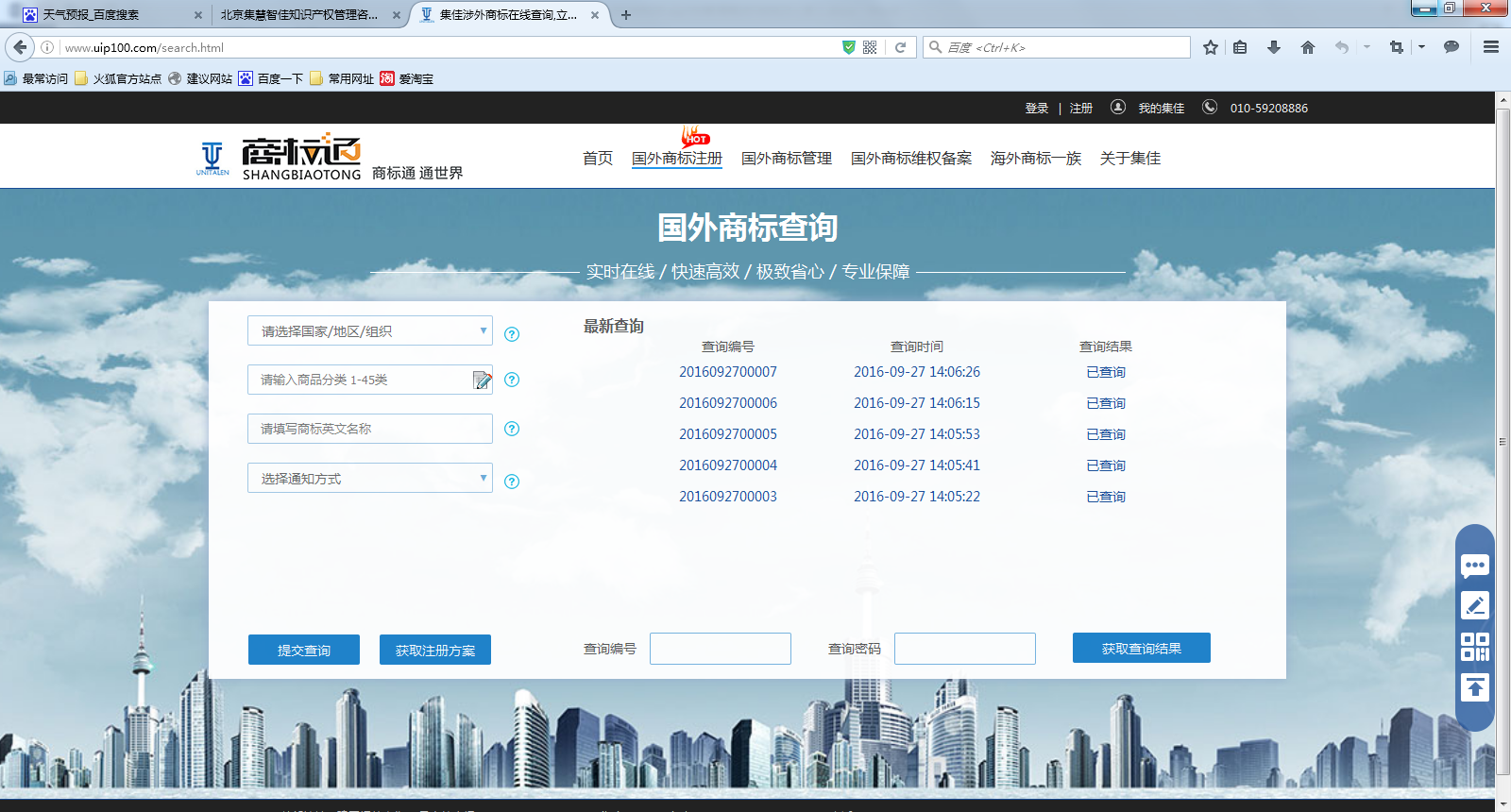The width and height of the screenshot is (1511, 812).
Task: Click the chat bubble icon in floating sidebar
Action: 1474,566
